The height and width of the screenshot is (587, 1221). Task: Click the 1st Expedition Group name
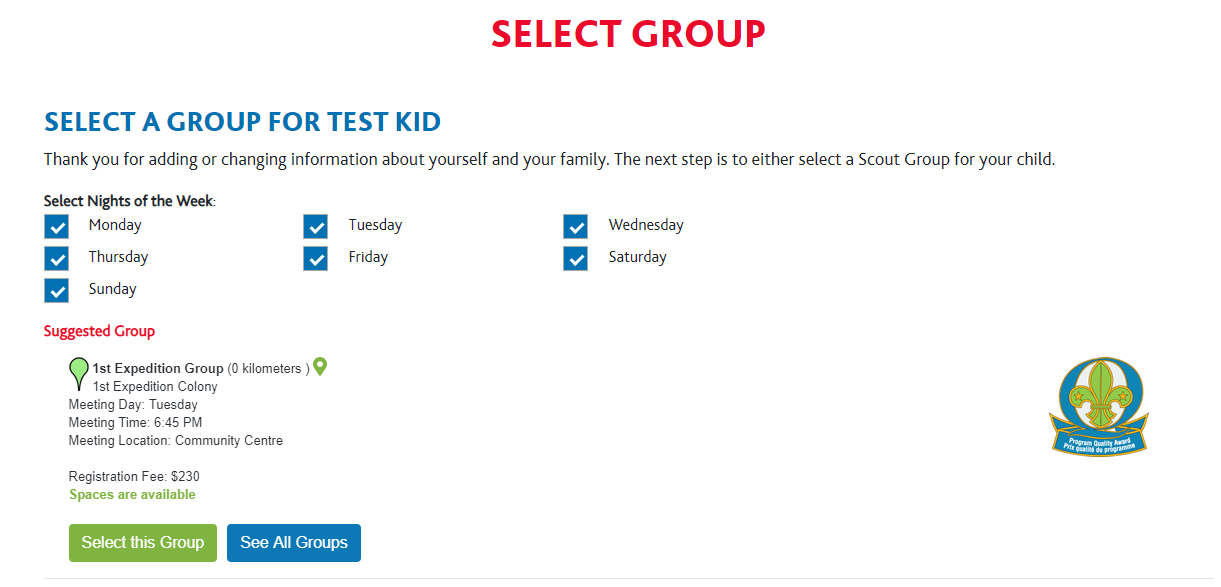click(158, 369)
